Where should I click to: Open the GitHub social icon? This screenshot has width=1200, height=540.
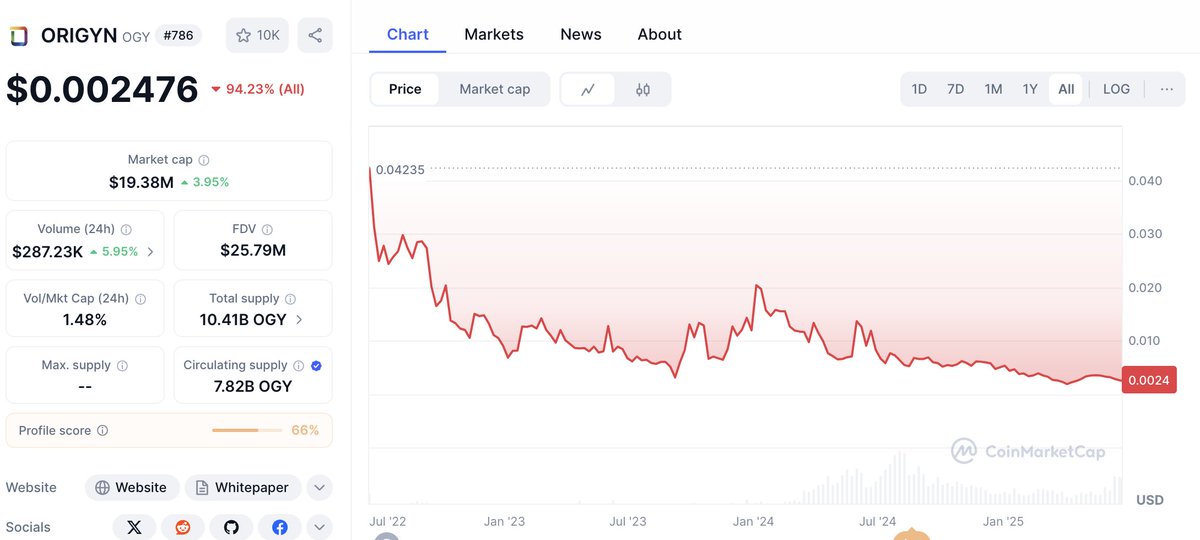[x=231, y=527]
